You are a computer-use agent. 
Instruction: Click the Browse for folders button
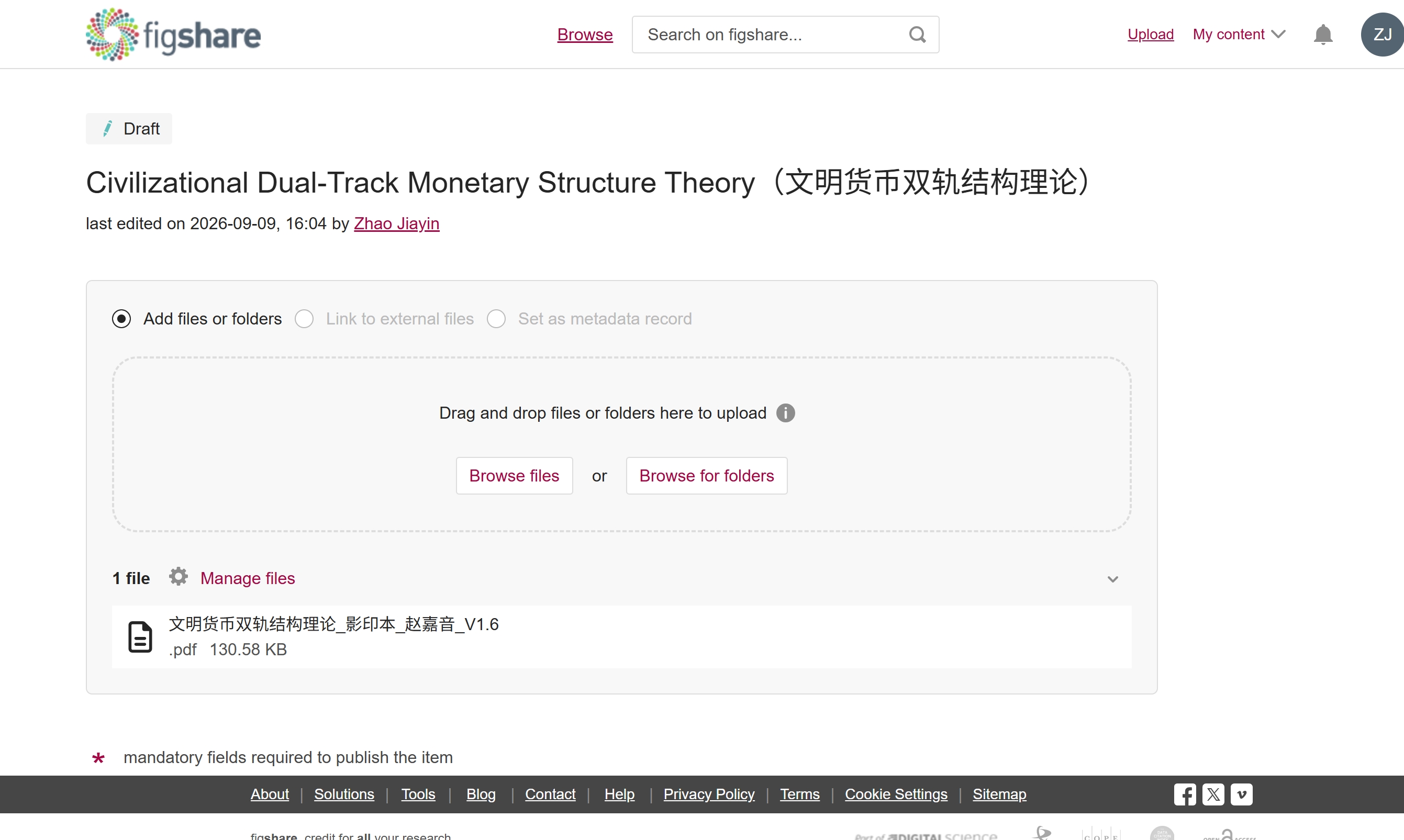(x=707, y=475)
